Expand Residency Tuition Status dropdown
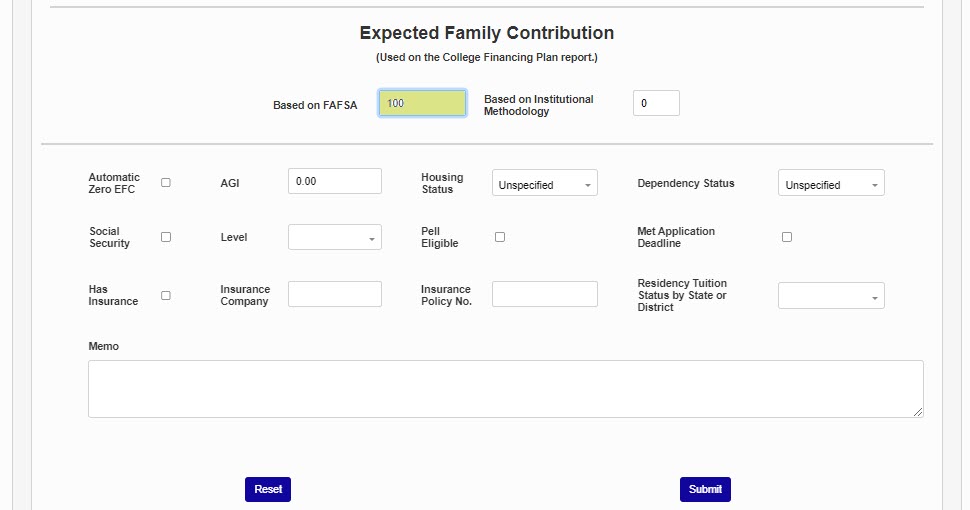 (x=830, y=296)
